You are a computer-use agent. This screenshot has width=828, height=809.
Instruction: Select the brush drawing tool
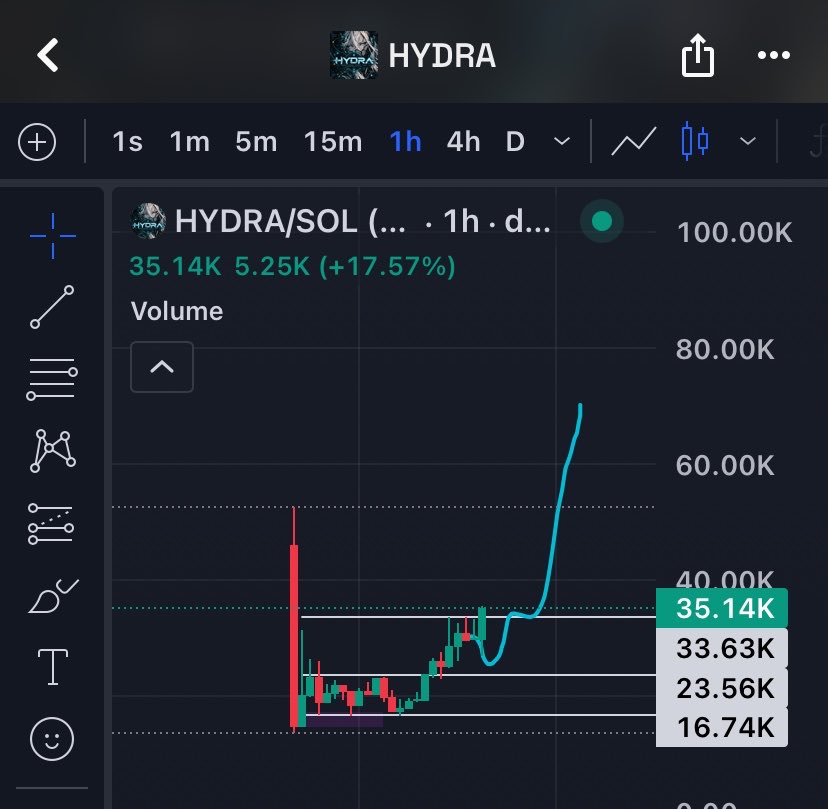coord(53,597)
